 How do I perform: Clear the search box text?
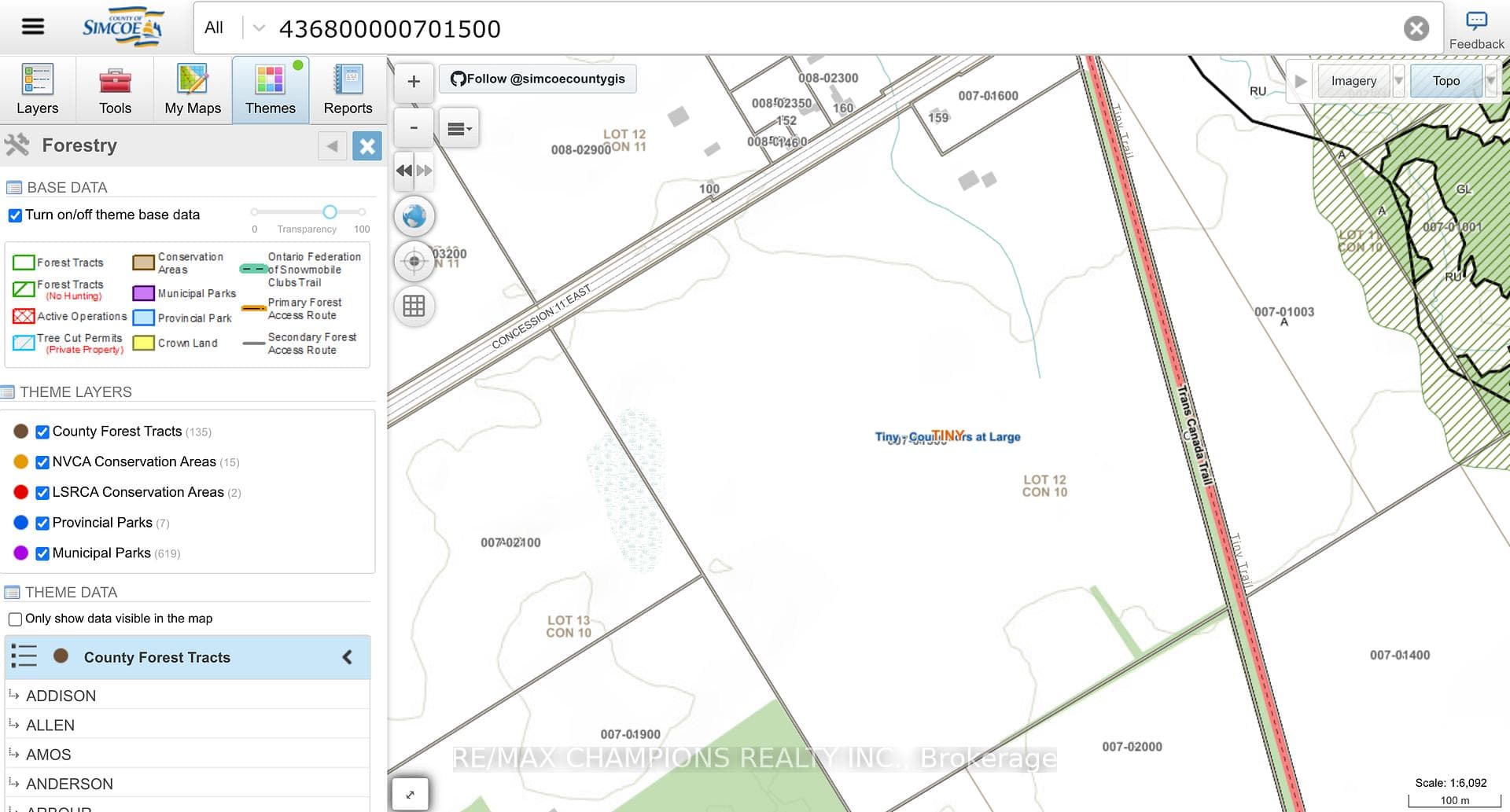click(x=1416, y=29)
